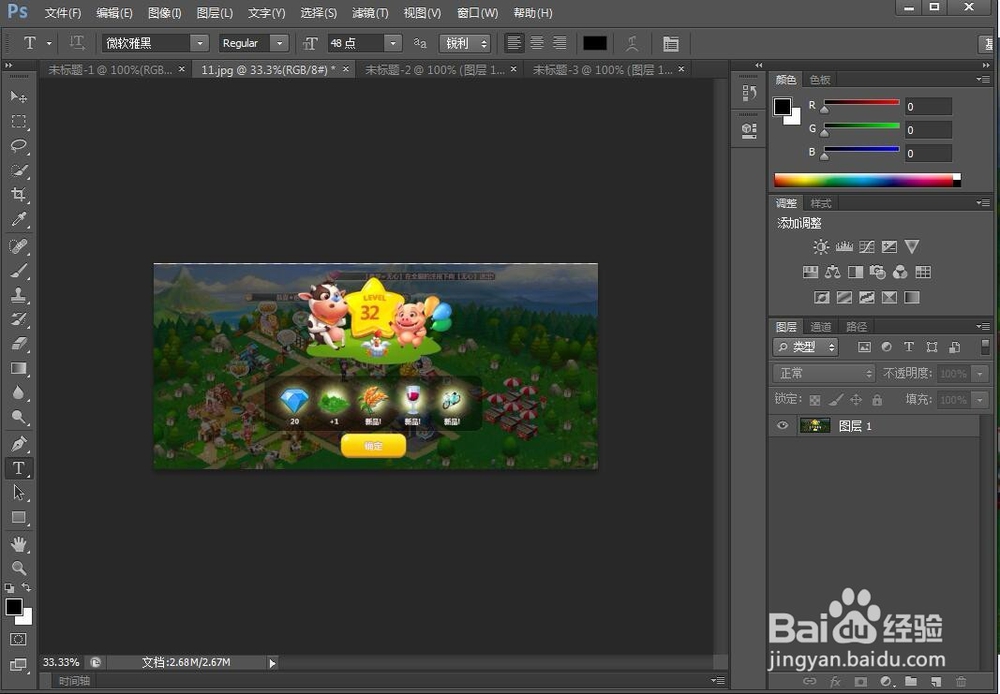
Task: Select the Spot Healing Brush tool
Action: (x=18, y=246)
